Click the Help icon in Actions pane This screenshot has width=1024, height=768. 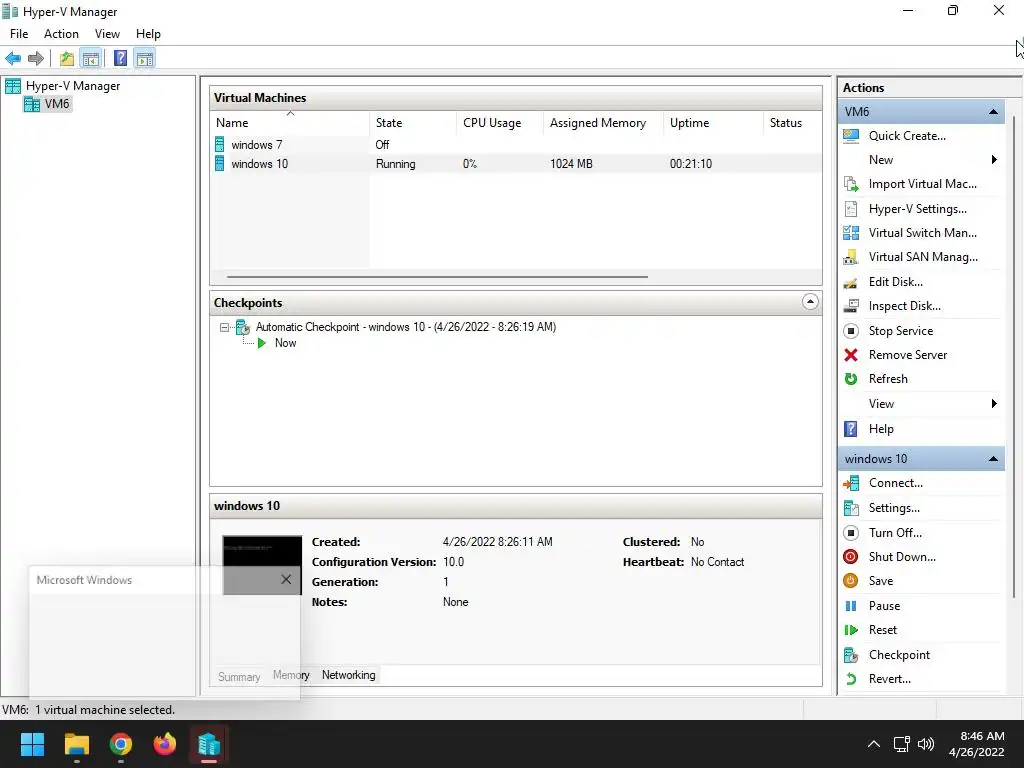851,429
